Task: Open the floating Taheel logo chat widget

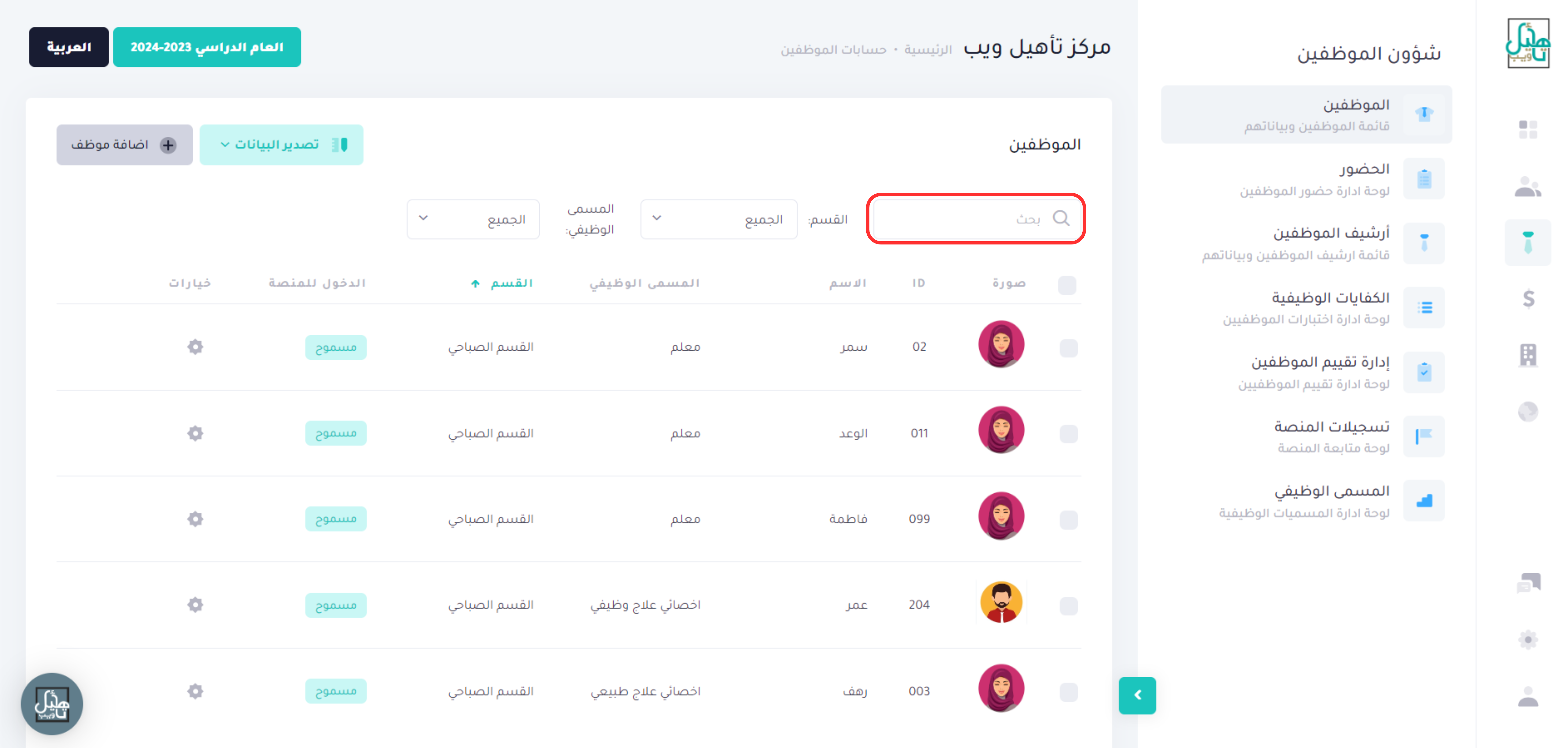Action: pyautogui.click(x=52, y=704)
